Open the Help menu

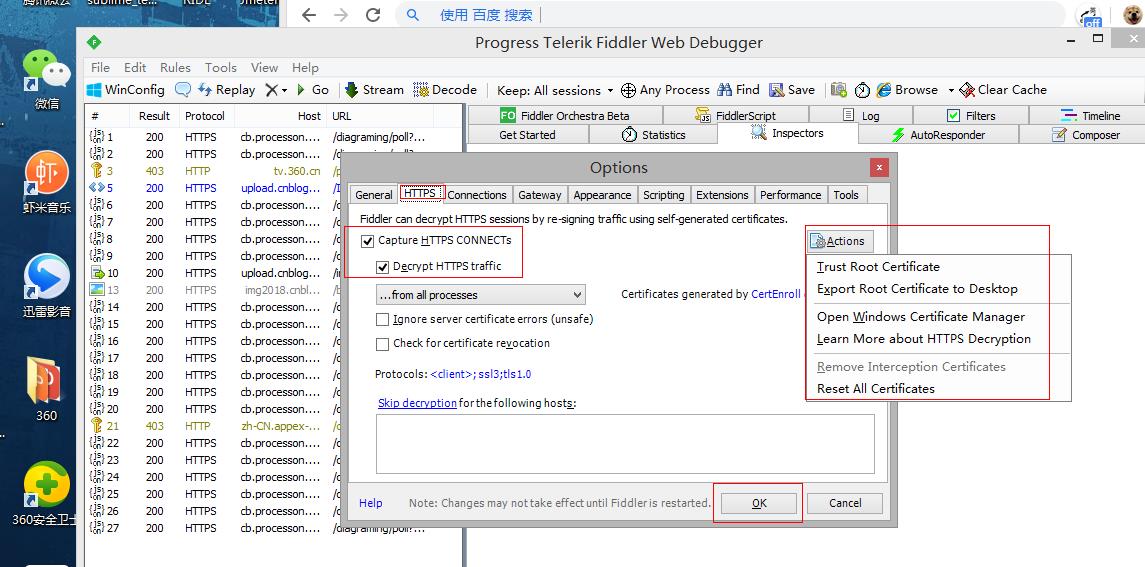pos(305,67)
